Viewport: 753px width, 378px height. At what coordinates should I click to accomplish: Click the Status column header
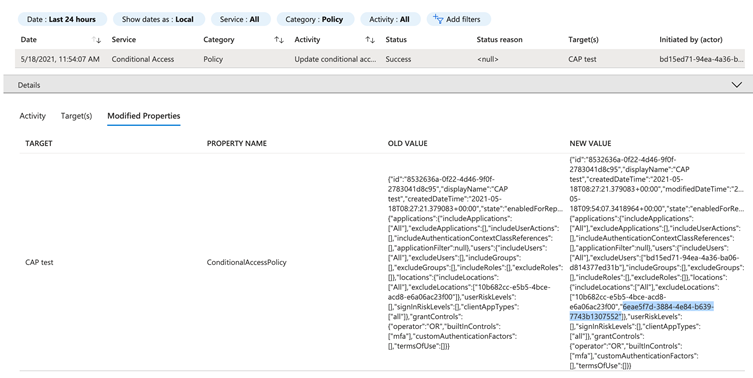[x=396, y=40]
